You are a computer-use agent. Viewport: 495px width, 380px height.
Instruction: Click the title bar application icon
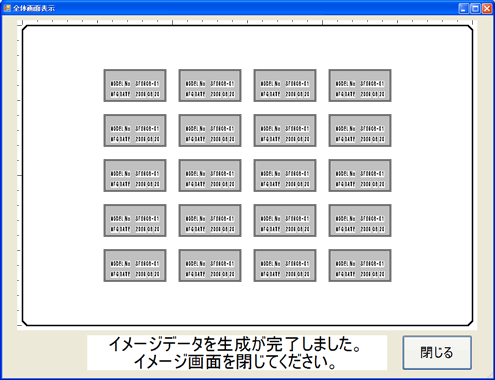[7, 8]
